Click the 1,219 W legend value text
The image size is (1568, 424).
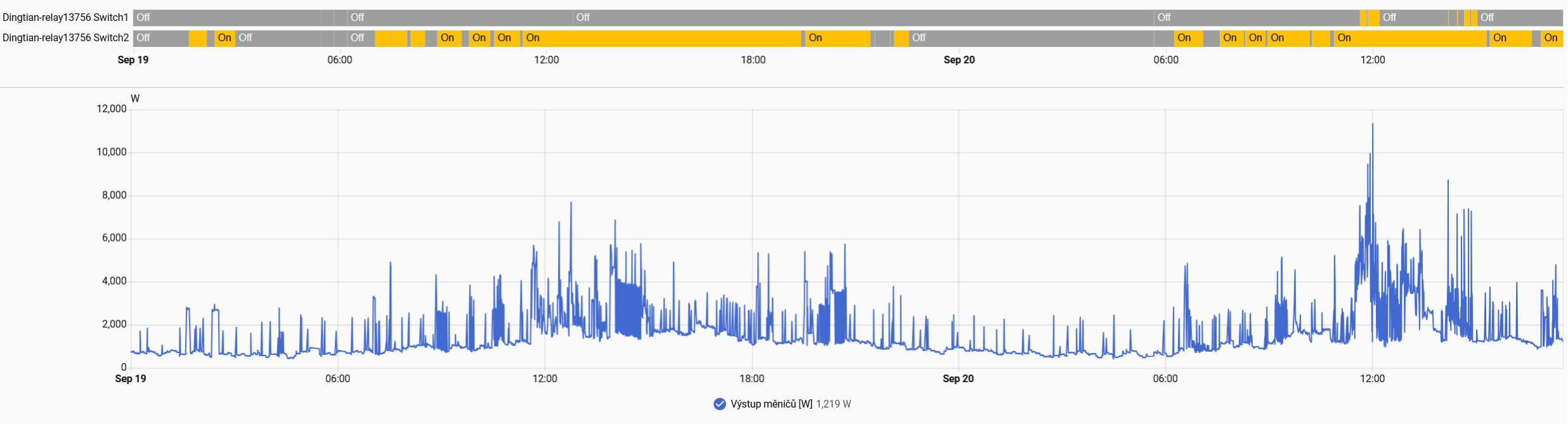833,404
